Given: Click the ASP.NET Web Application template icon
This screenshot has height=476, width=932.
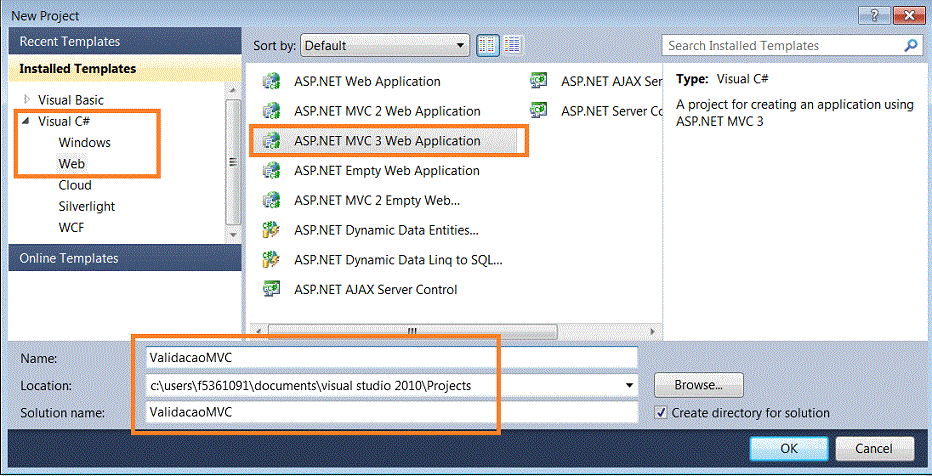Looking at the screenshot, I should pos(271,81).
